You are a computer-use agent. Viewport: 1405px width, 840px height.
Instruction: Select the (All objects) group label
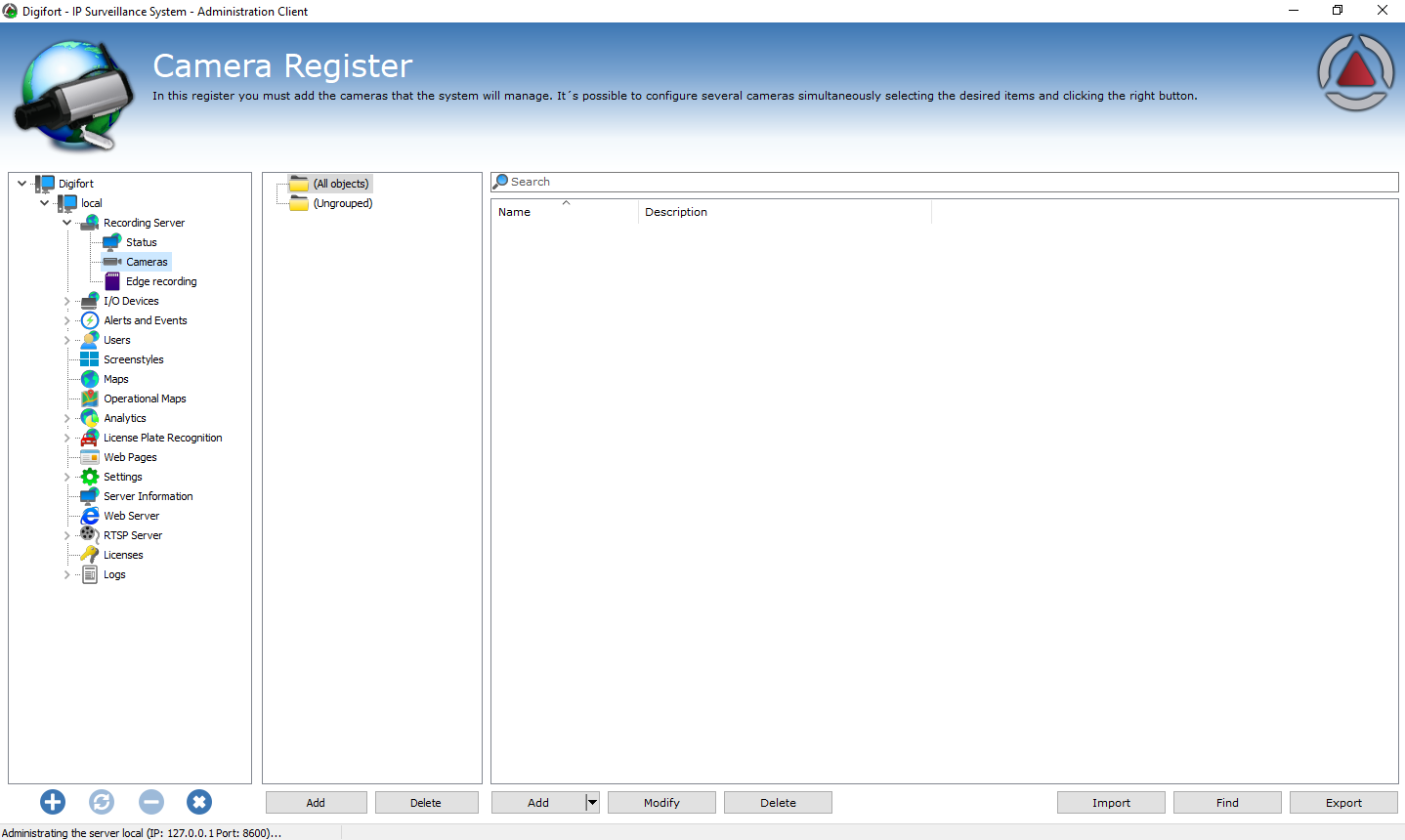[341, 184]
